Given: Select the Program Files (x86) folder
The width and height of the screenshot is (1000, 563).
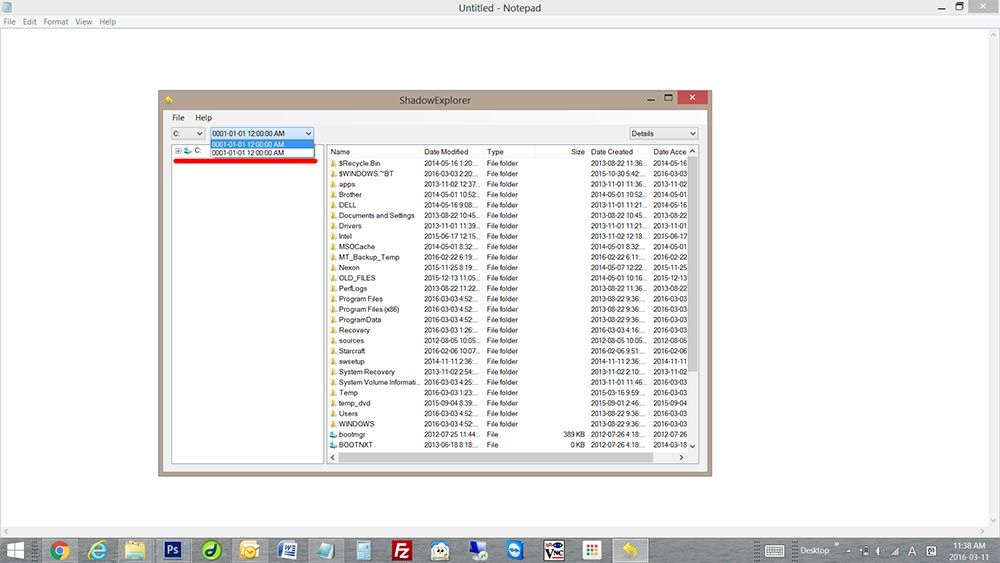Looking at the screenshot, I should click(x=508, y=309).
